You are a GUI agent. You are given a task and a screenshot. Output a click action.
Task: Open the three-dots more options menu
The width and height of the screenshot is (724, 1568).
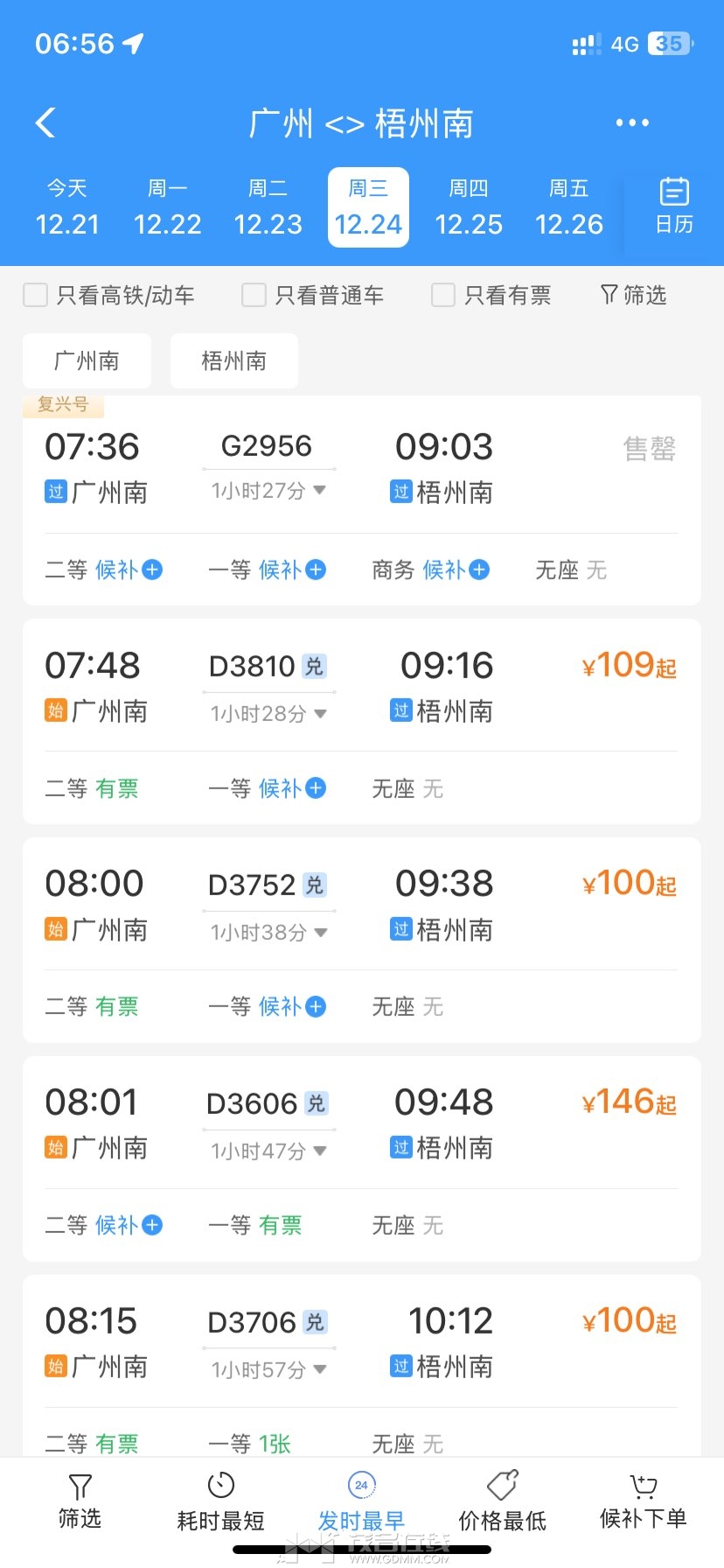coord(632,123)
